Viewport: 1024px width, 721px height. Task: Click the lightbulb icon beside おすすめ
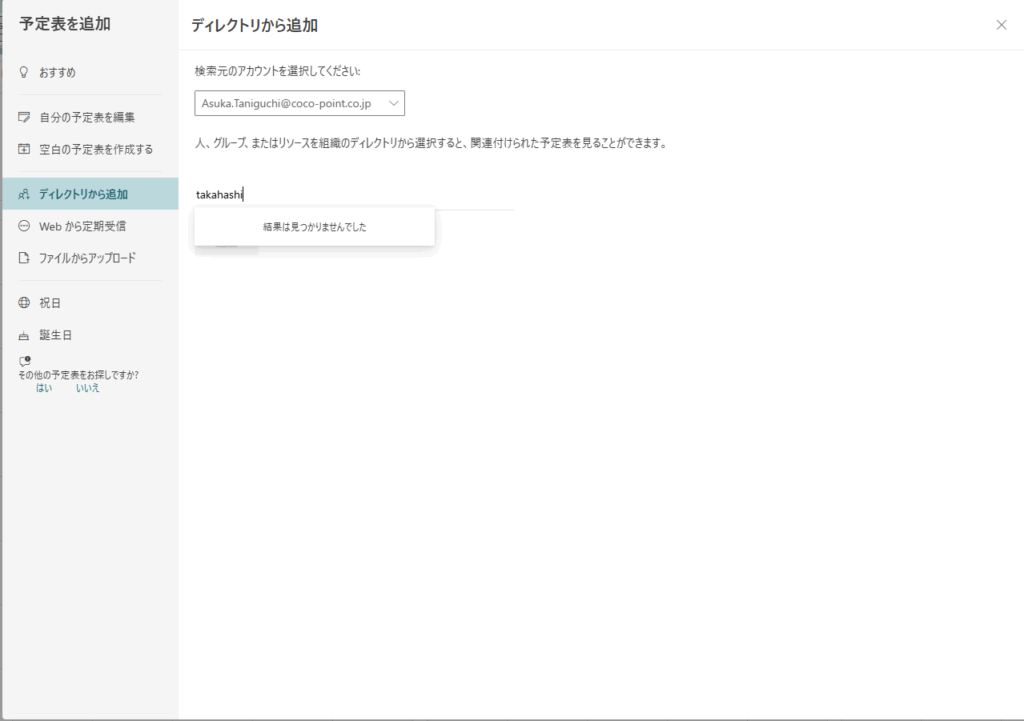pos(24,73)
